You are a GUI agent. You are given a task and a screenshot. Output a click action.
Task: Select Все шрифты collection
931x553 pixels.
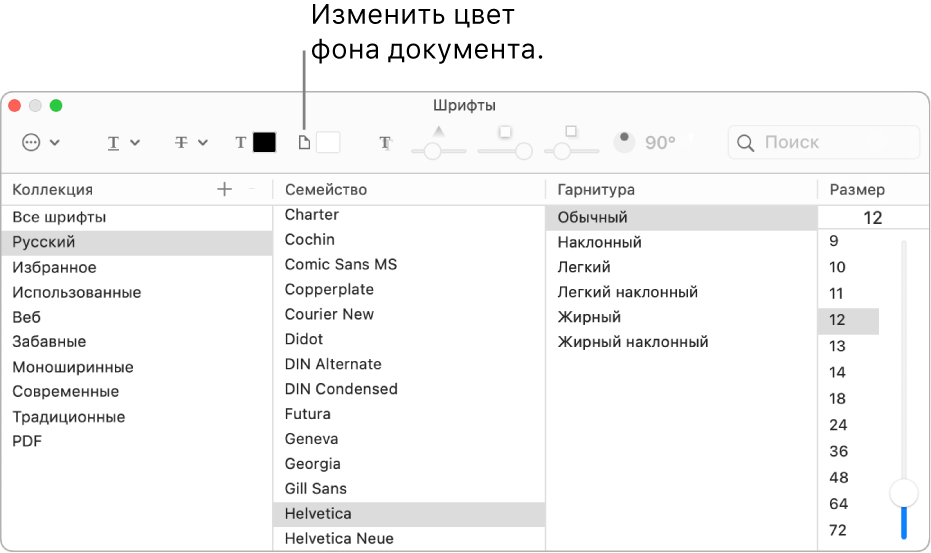137,217
